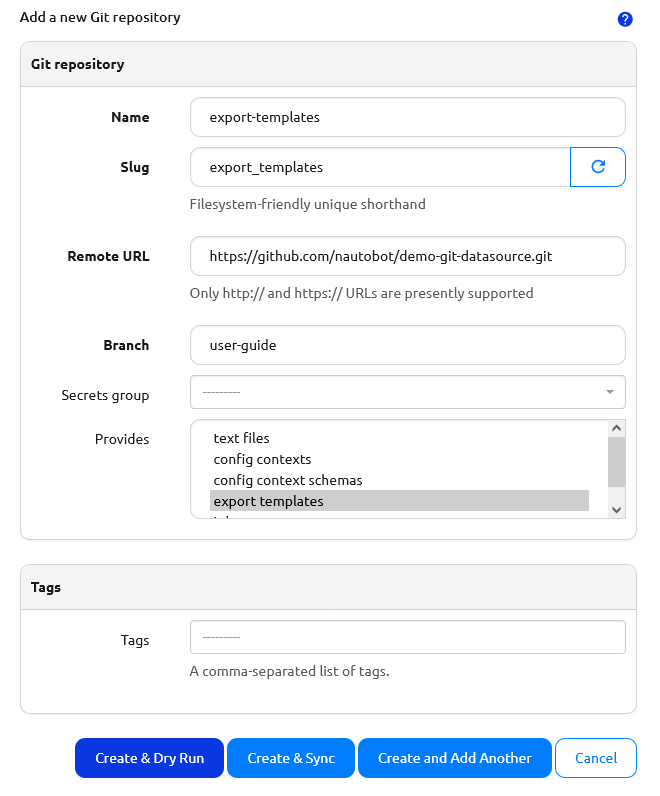Click into the Name field with export-templates
Viewport: 660px width, 796px height.
pos(408,117)
